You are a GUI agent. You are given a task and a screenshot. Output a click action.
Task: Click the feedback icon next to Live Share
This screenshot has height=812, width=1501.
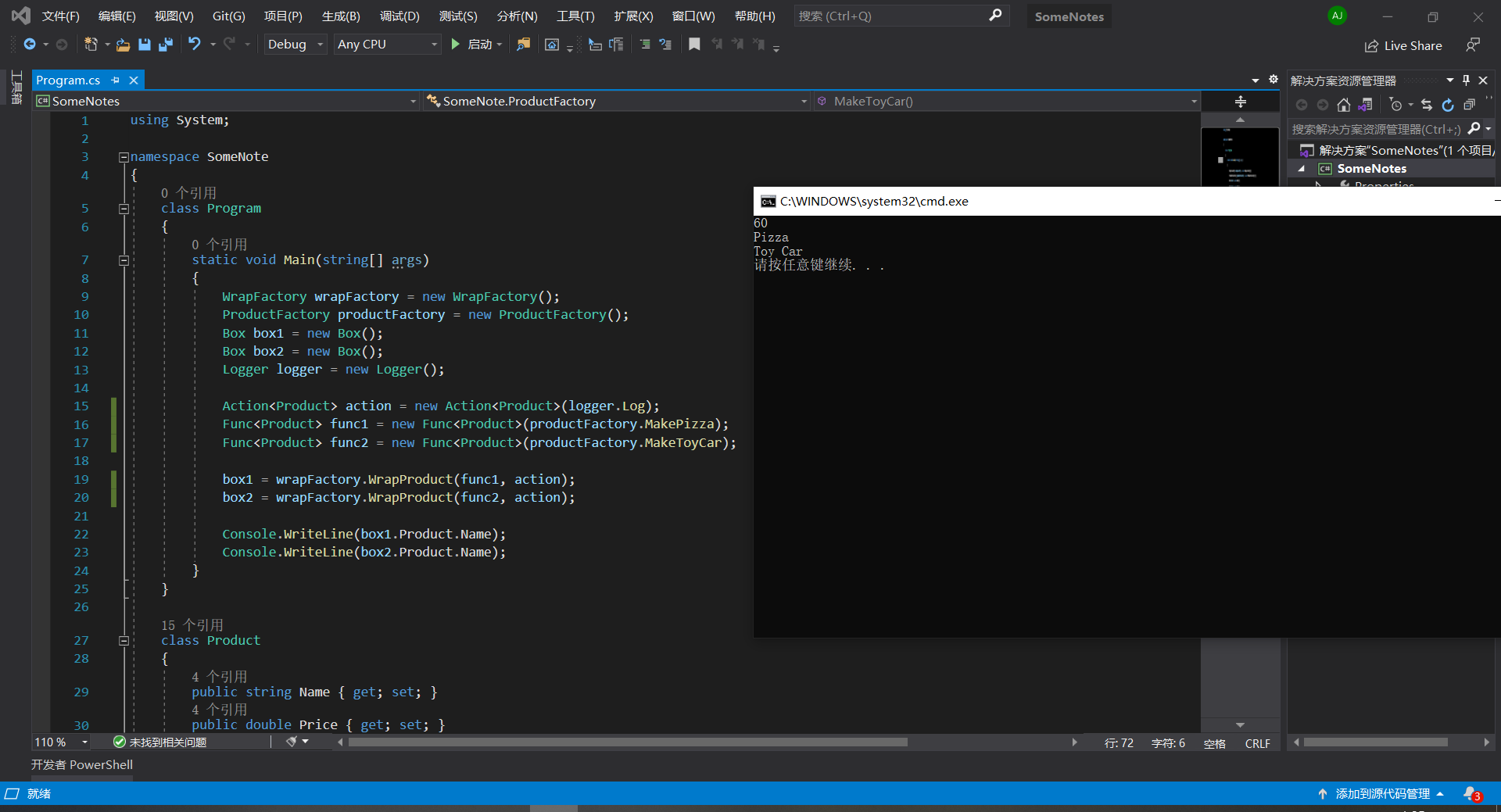click(x=1473, y=45)
